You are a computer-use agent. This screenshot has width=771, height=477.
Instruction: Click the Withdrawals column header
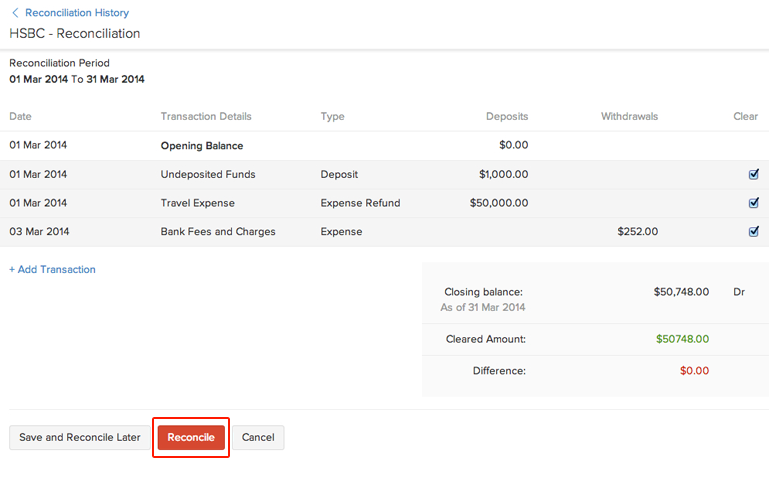629,116
